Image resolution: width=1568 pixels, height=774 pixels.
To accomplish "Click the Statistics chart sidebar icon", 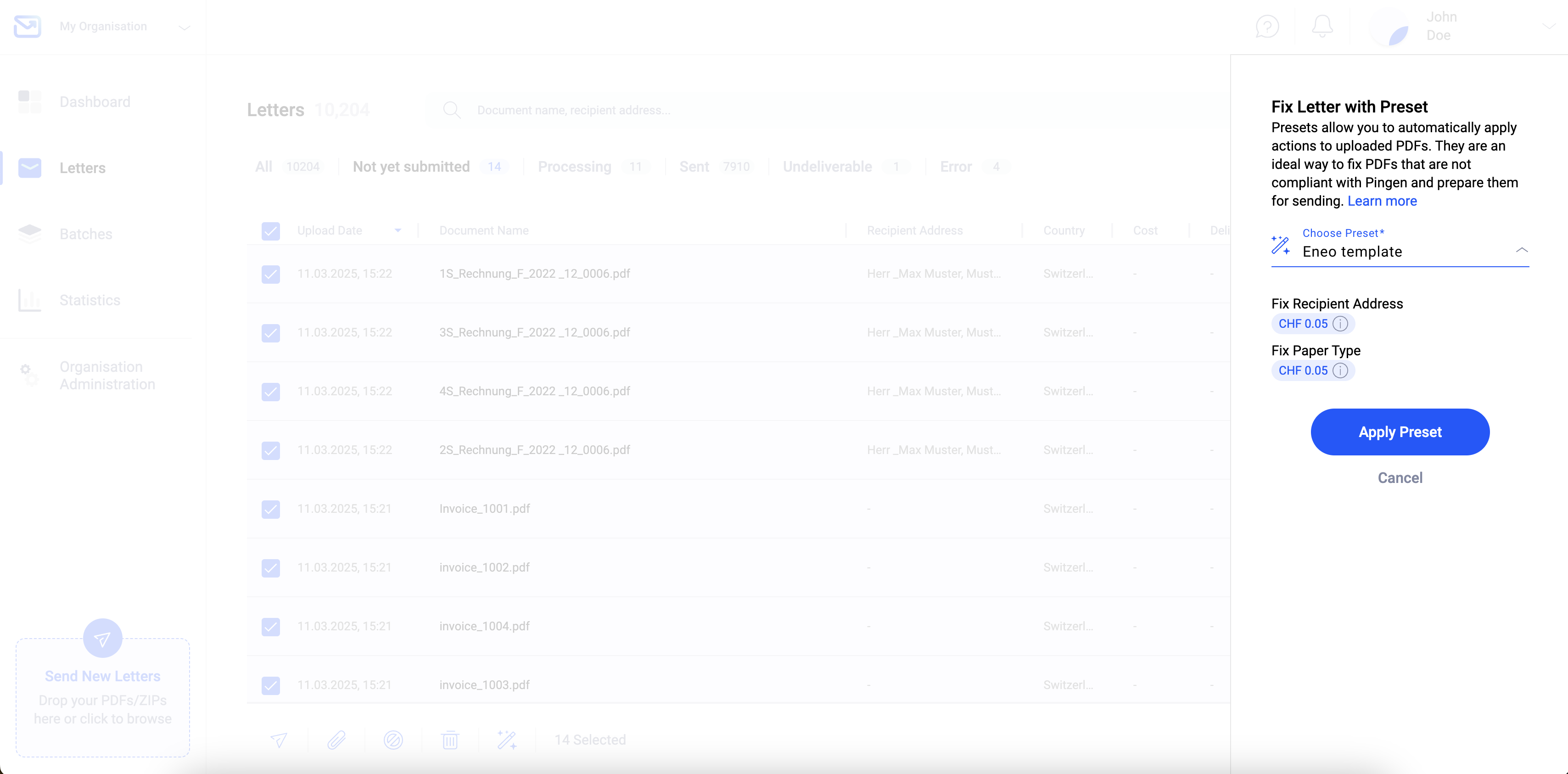I will click(29, 300).
